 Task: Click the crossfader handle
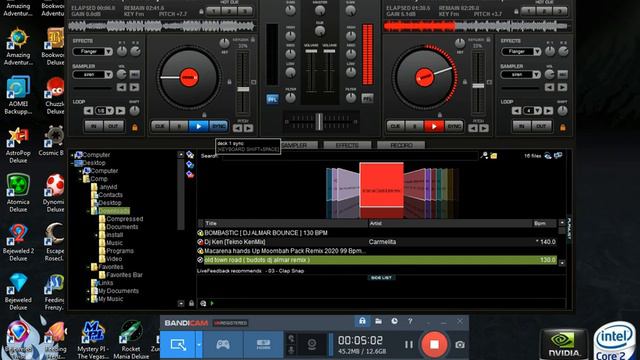pyautogui.click(x=319, y=122)
